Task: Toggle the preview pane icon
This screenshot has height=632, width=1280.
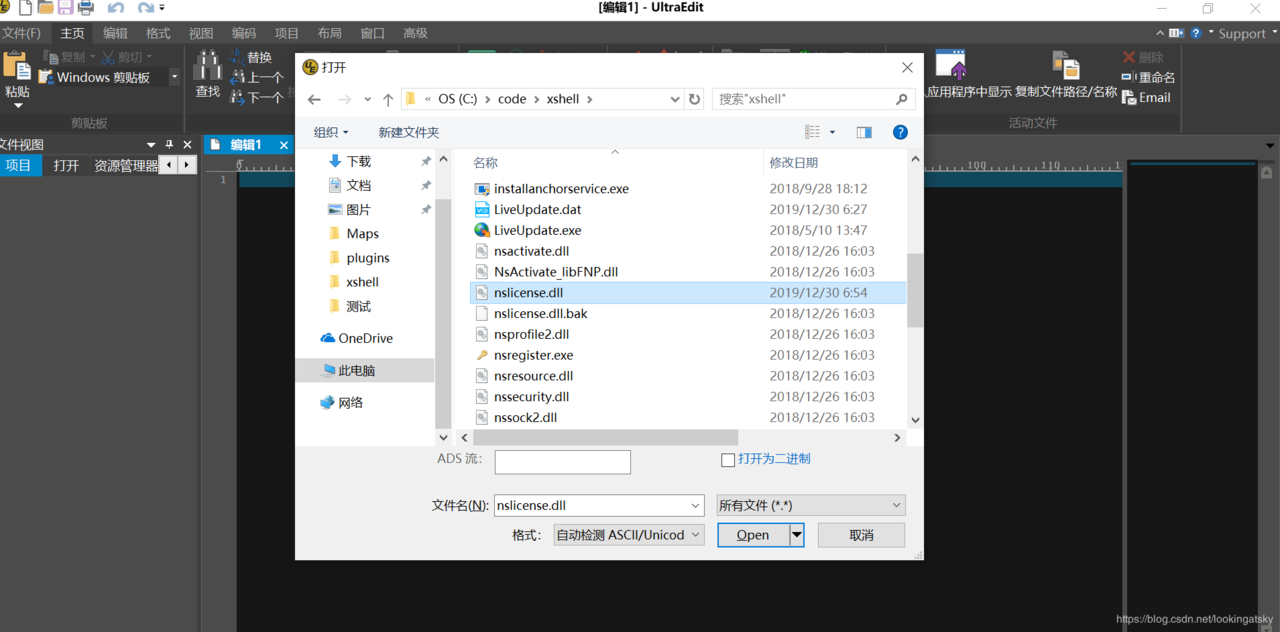Action: click(x=864, y=132)
